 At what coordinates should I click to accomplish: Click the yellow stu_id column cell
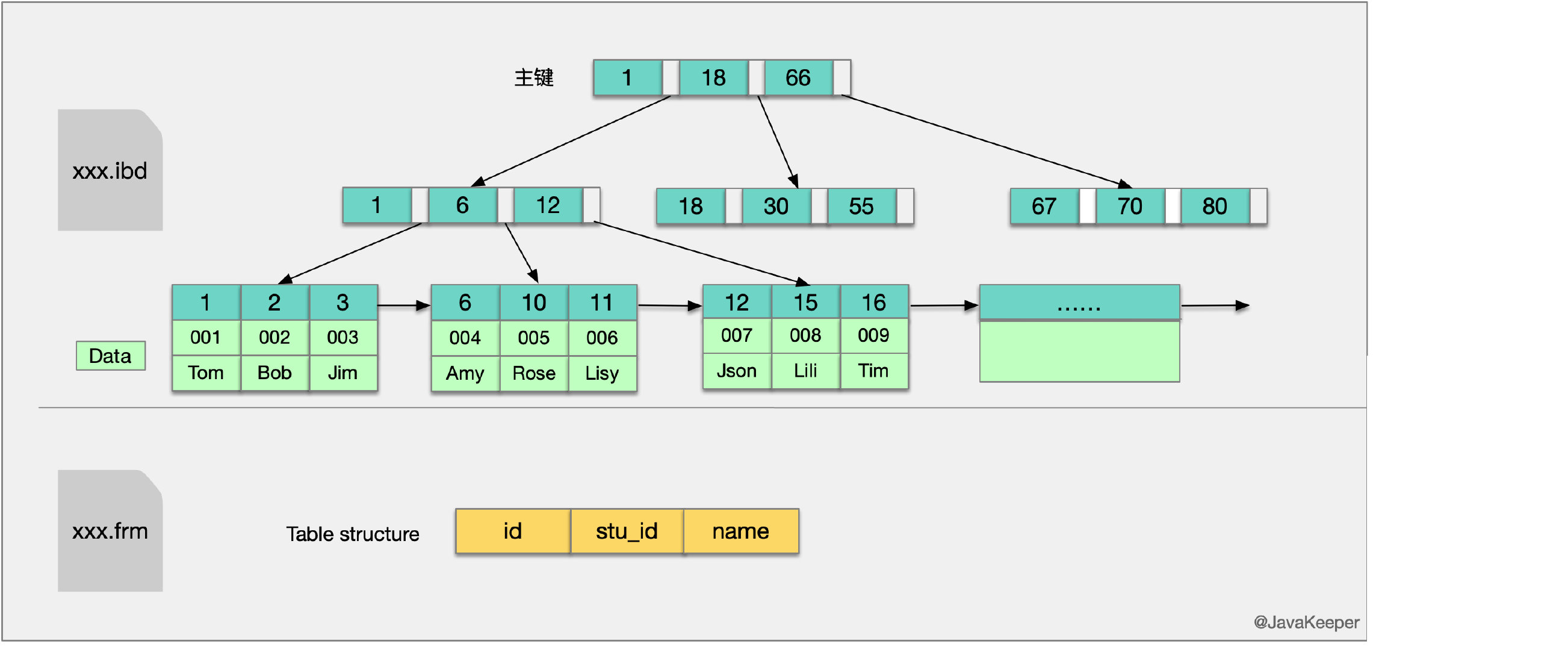click(x=627, y=531)
